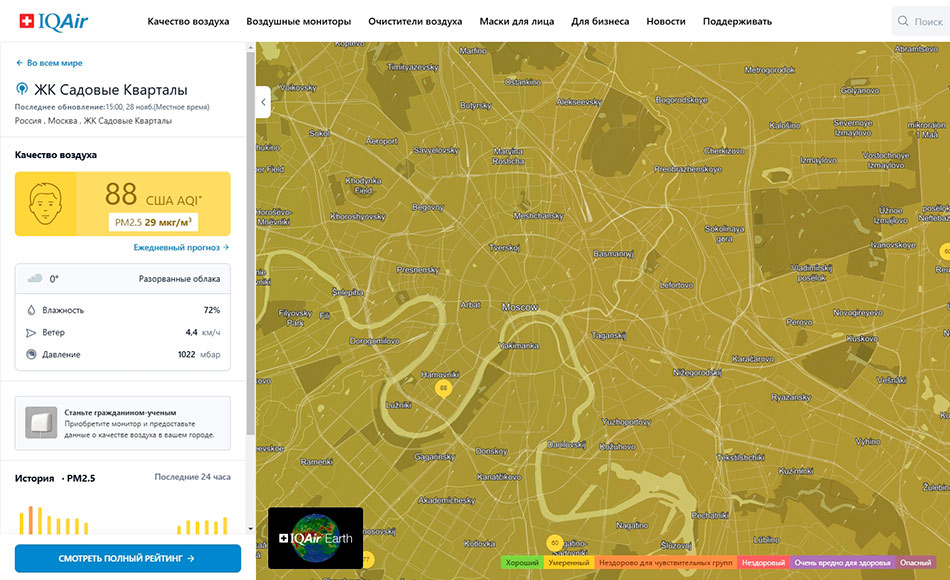The height and width of the screenshot is (580, 950).
Task: Open 'Станьте гражданином-ученым' promo card
Action: pos(123,423)
